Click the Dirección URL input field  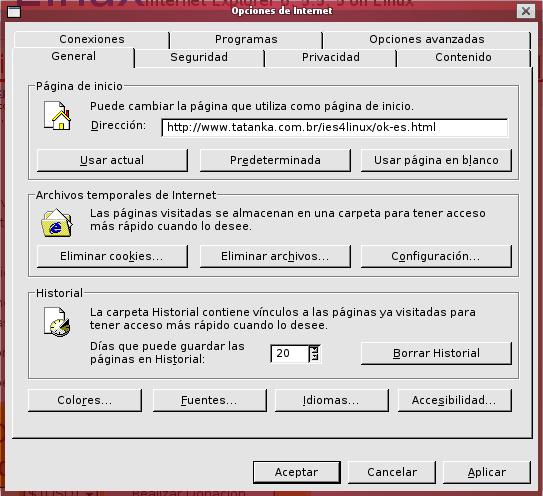click(x=335, y=127)
